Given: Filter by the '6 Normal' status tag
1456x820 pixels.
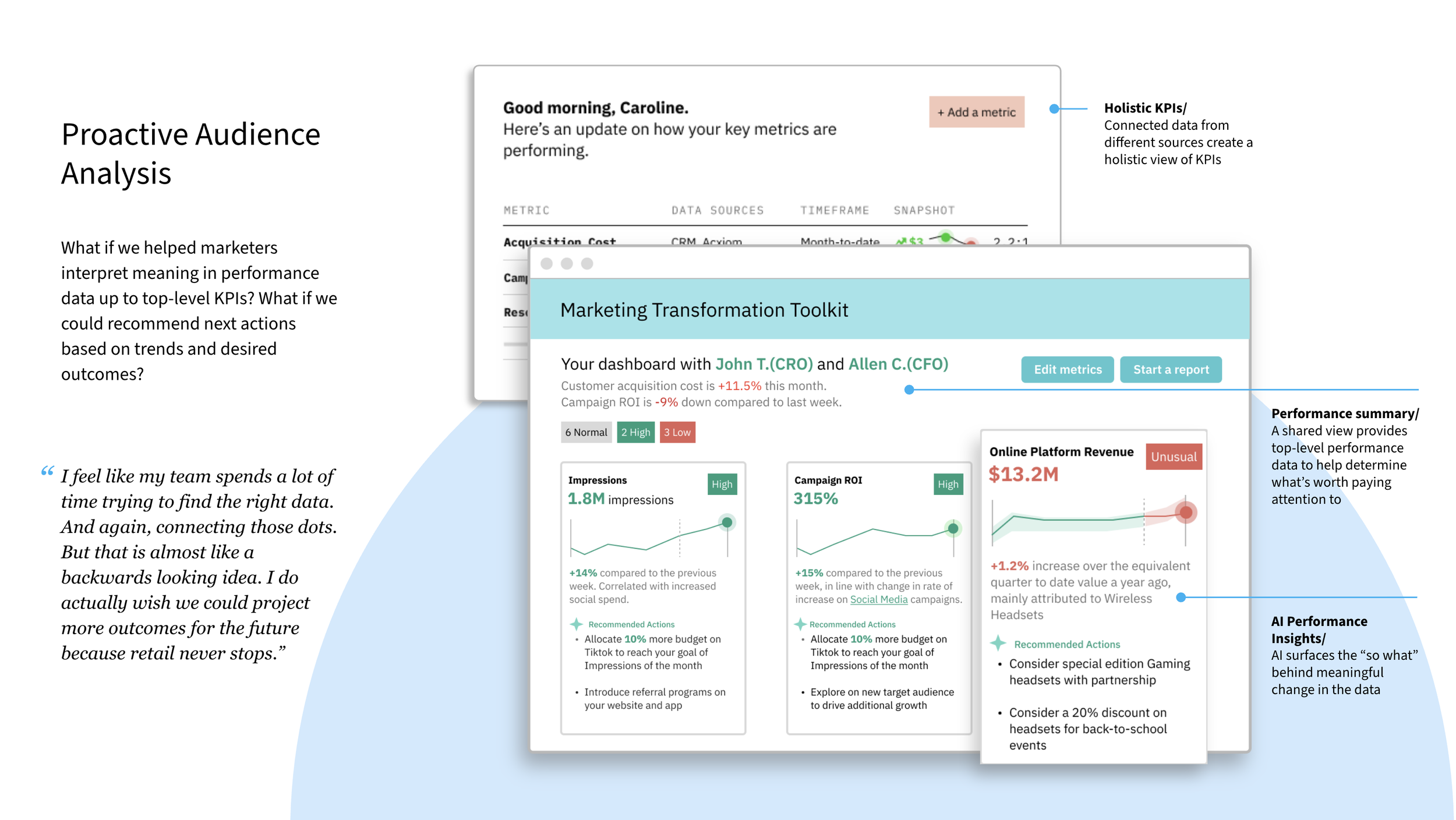Looking at the screenshot, I should click(x=585, y=432).
